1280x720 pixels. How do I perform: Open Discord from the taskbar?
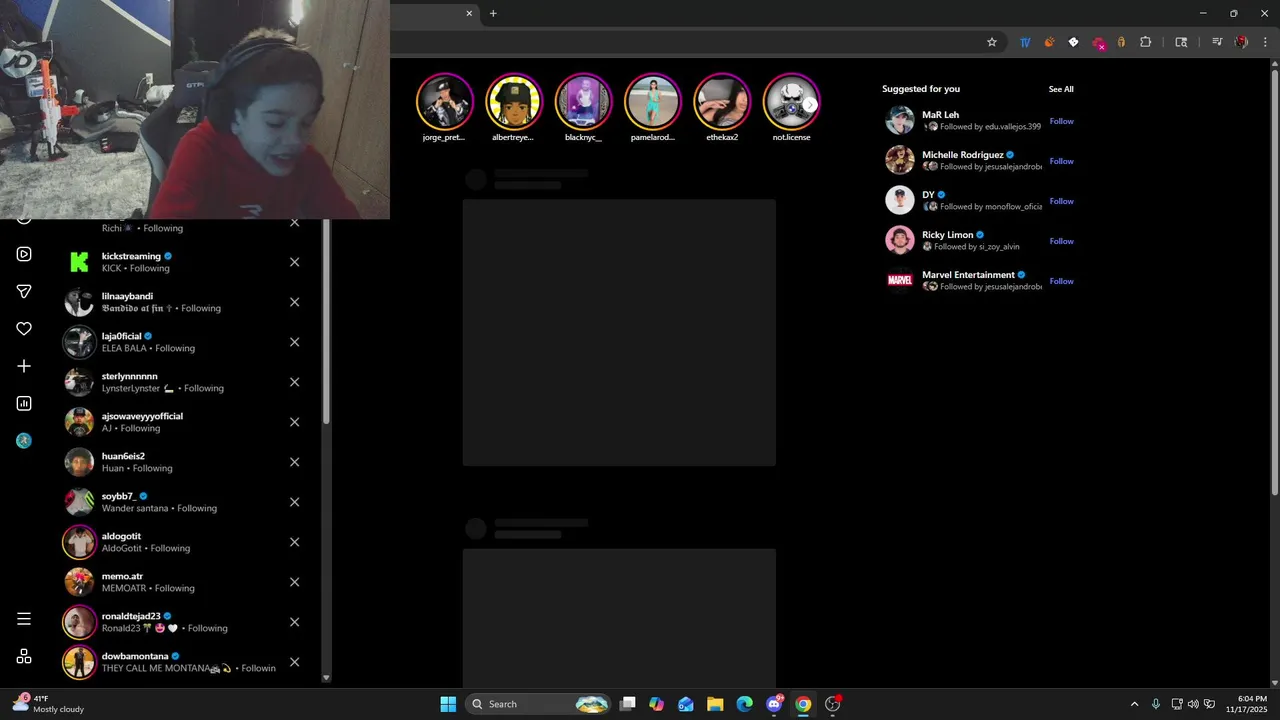coord(774,704)
